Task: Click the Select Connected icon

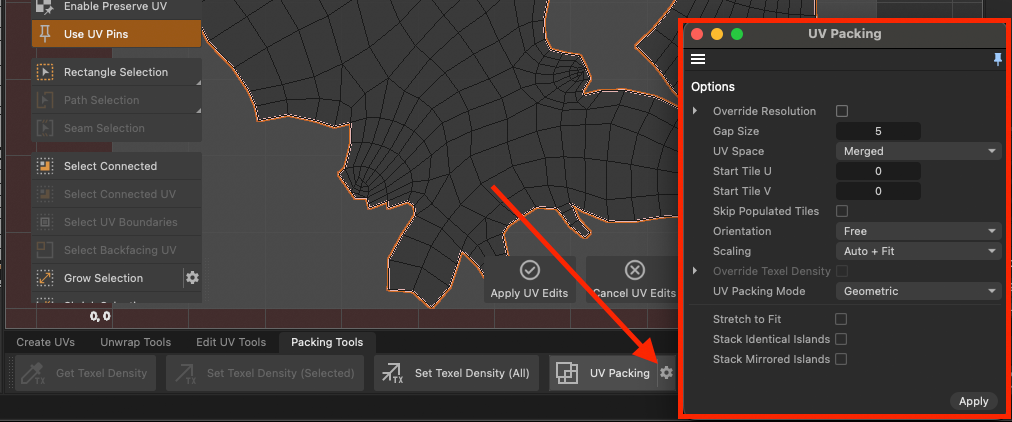Action: (45, 166)
